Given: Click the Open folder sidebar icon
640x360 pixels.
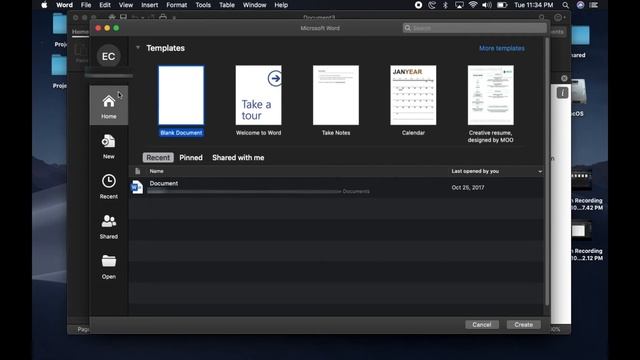Looking at the screenshot, I should pyautogui.click(x=109, y=266).
